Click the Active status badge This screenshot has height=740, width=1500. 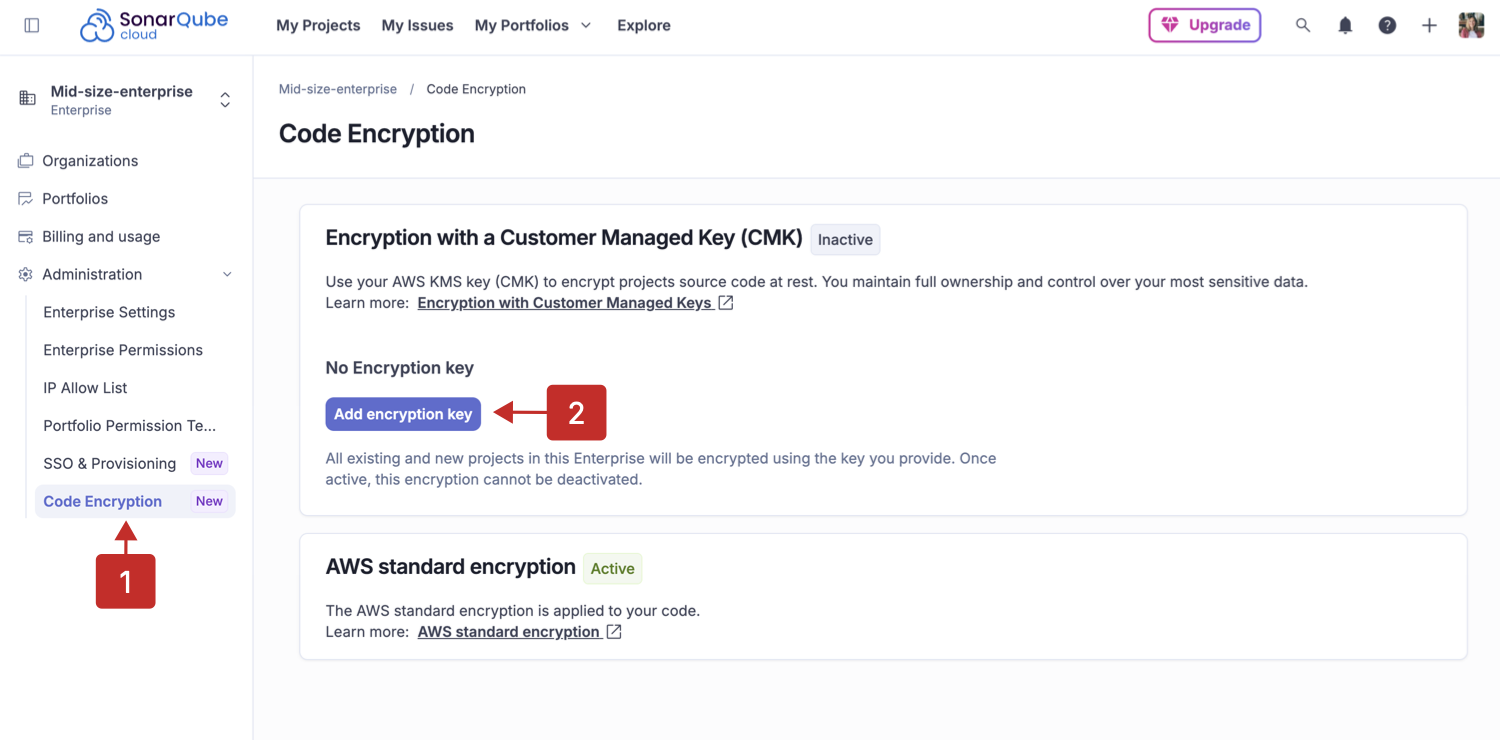pyautogui.click(x=612, y=569)
